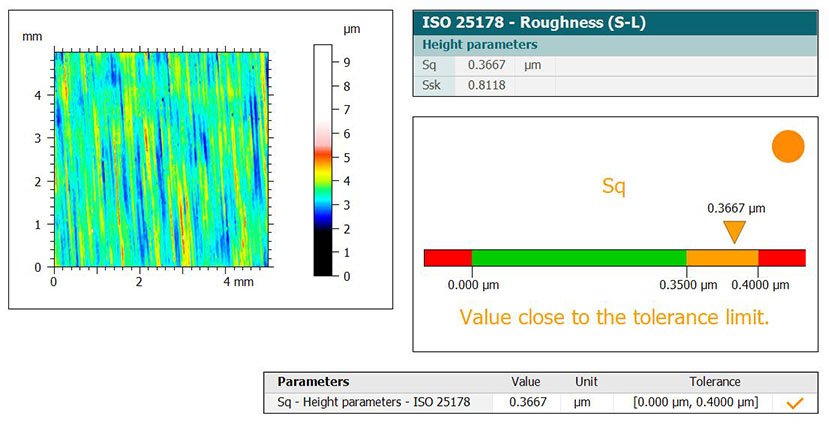829x425 pixels.
Task: Click the 0.3667 µm label above the marker
Action: point(736,208)
